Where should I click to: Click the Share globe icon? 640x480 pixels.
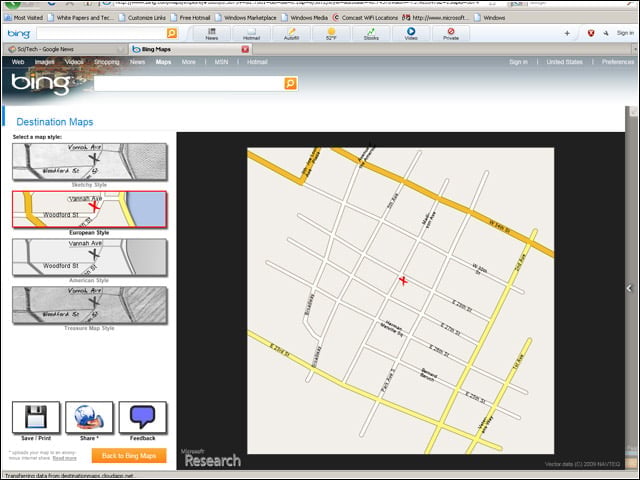(89, 417)
